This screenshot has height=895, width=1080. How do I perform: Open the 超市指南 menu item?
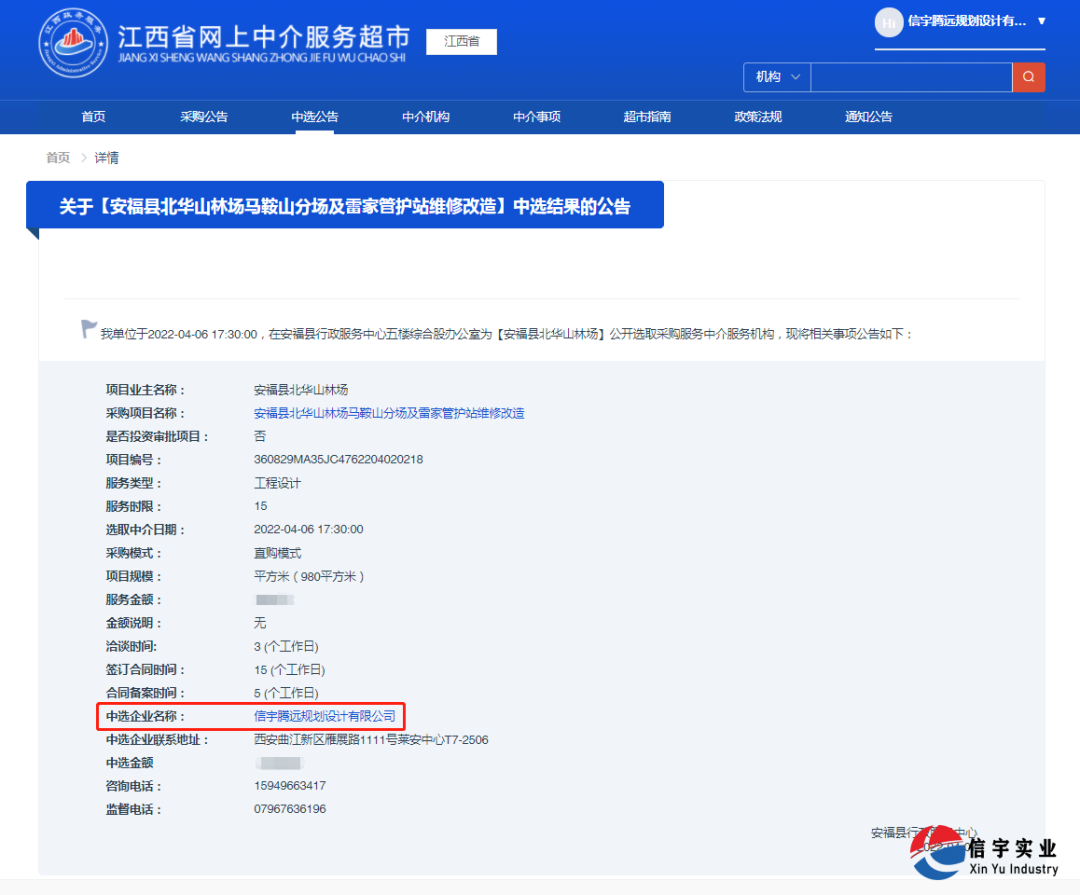(647, 117)
